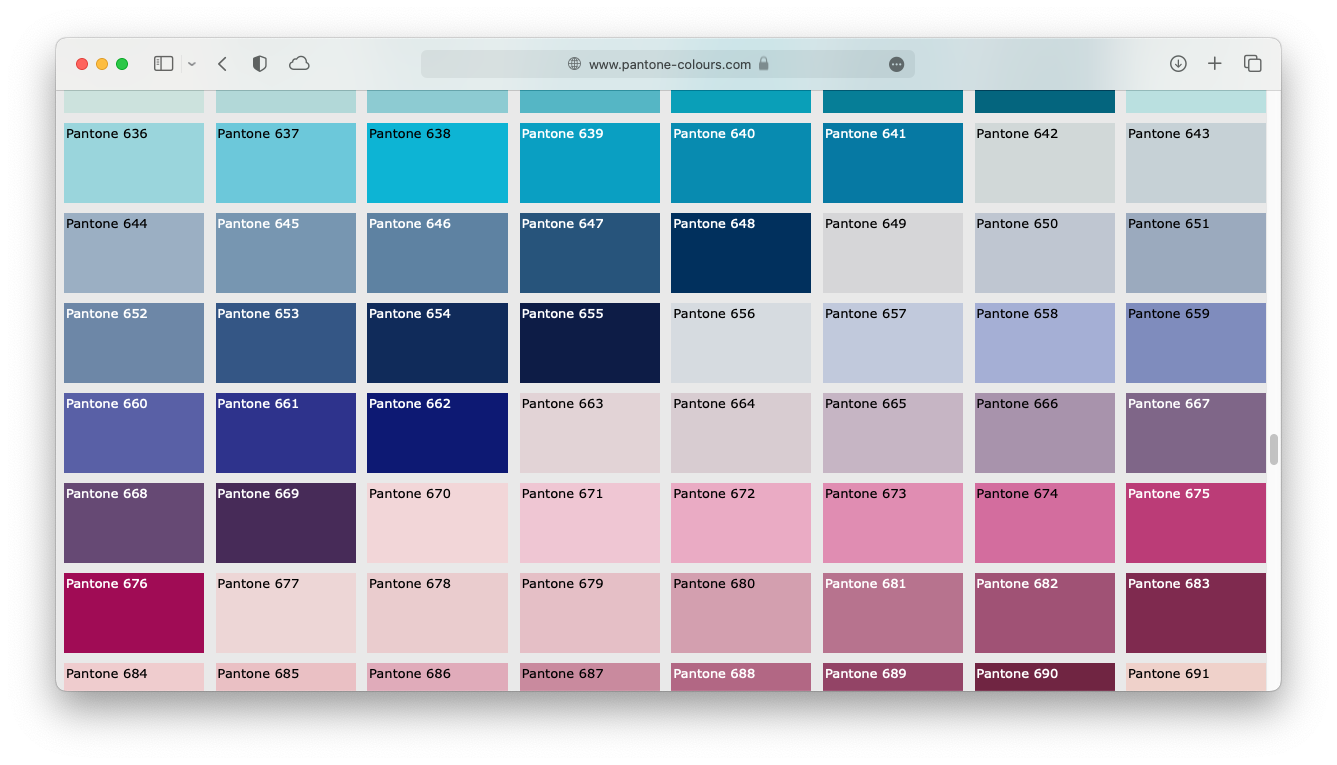The height and width of the screenshot is (765, 1337).
Task: Pick the Pantone 683 swatch
Action: (1196, 613)
